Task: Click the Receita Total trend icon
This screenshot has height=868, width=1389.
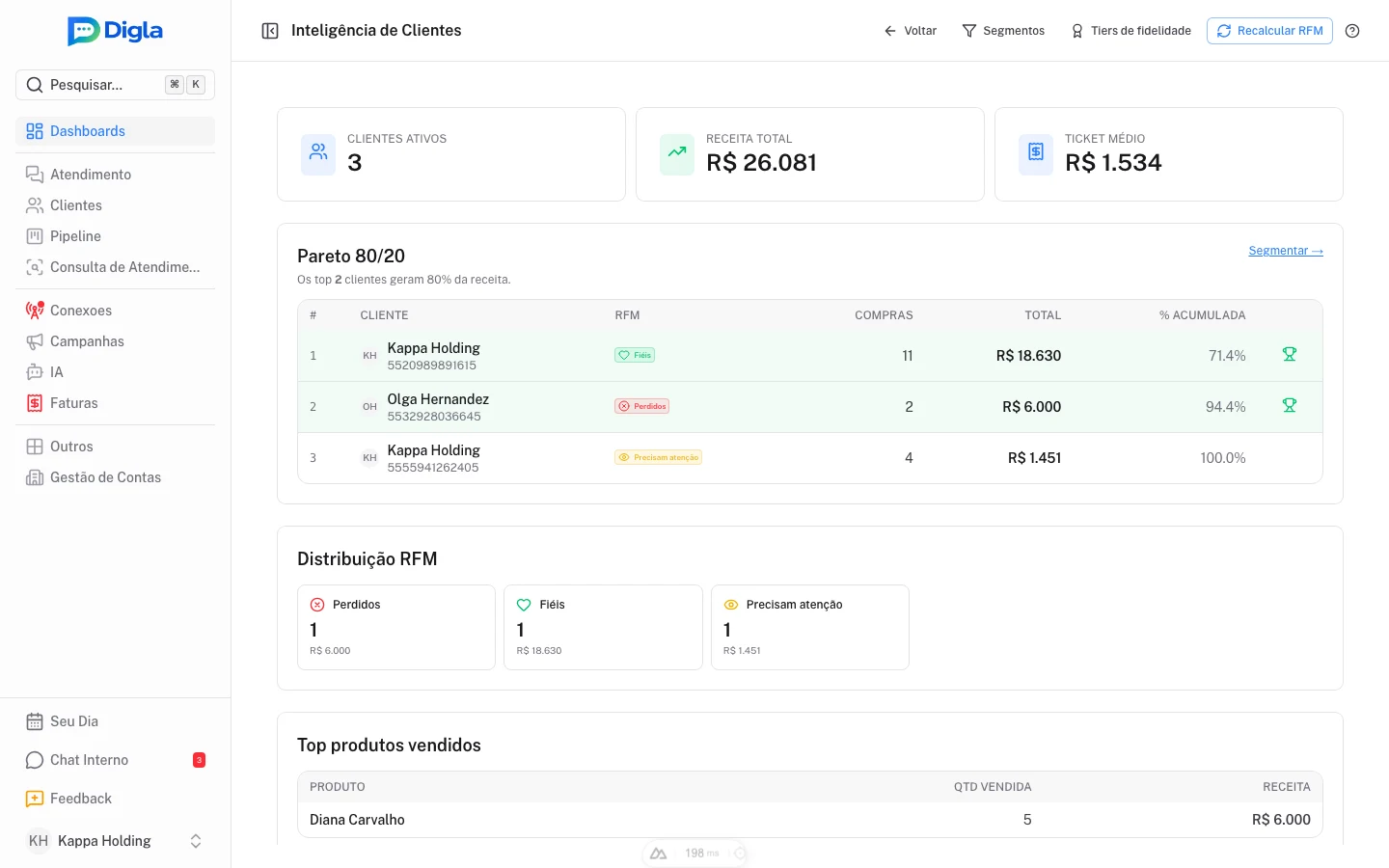Action: (x=677, y=154)
